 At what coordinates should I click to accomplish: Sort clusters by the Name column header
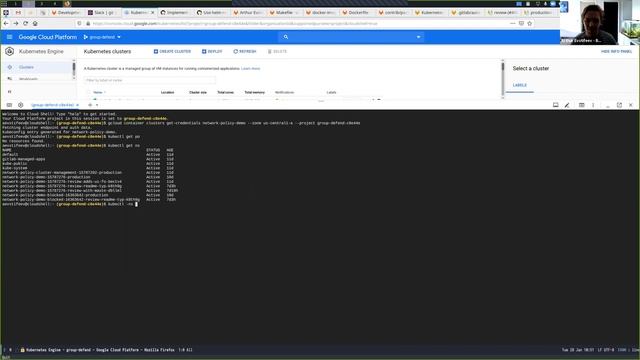(98, 93)
